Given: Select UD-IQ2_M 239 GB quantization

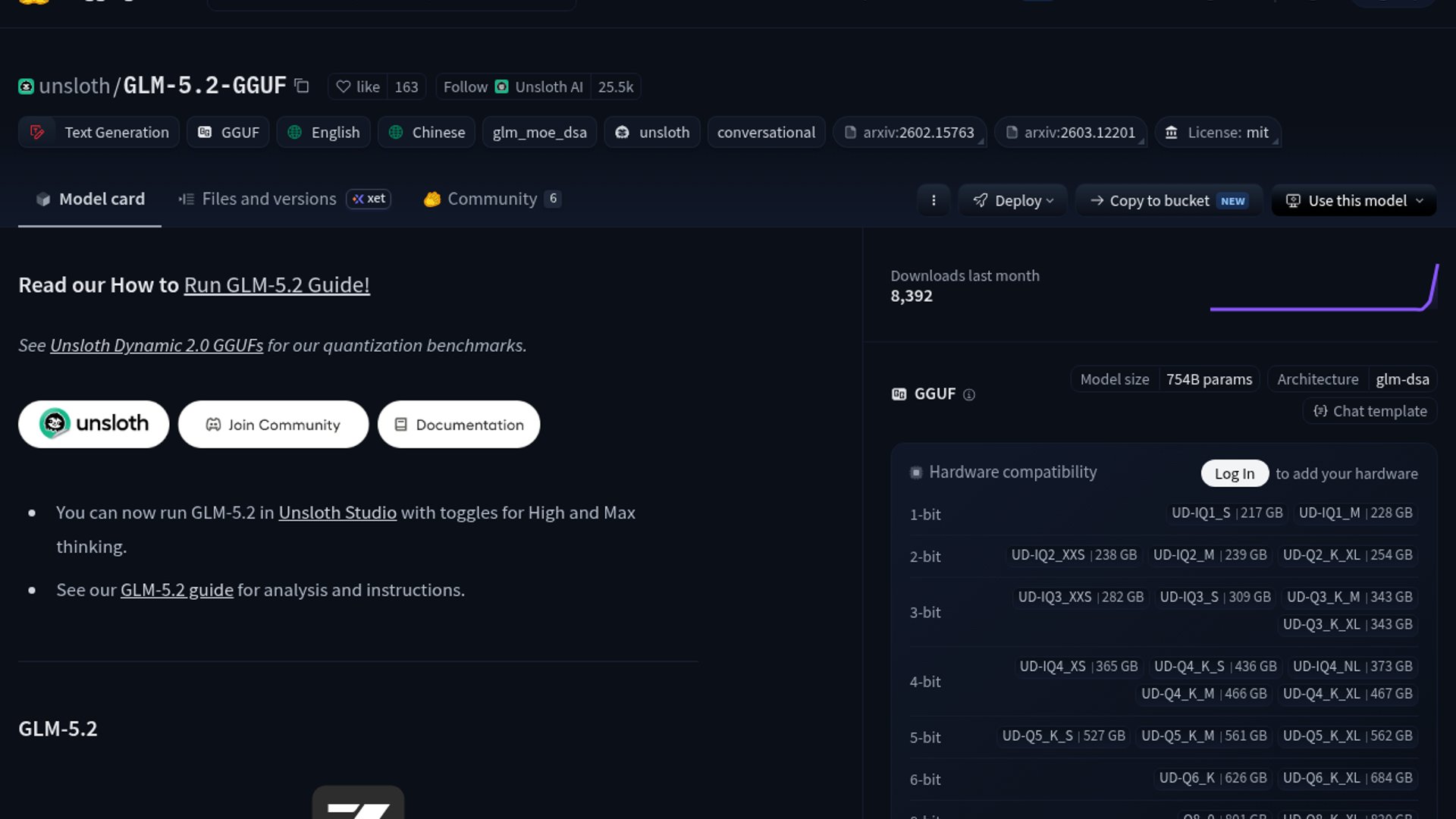Looking at the screenshot, I should 1210,554.
